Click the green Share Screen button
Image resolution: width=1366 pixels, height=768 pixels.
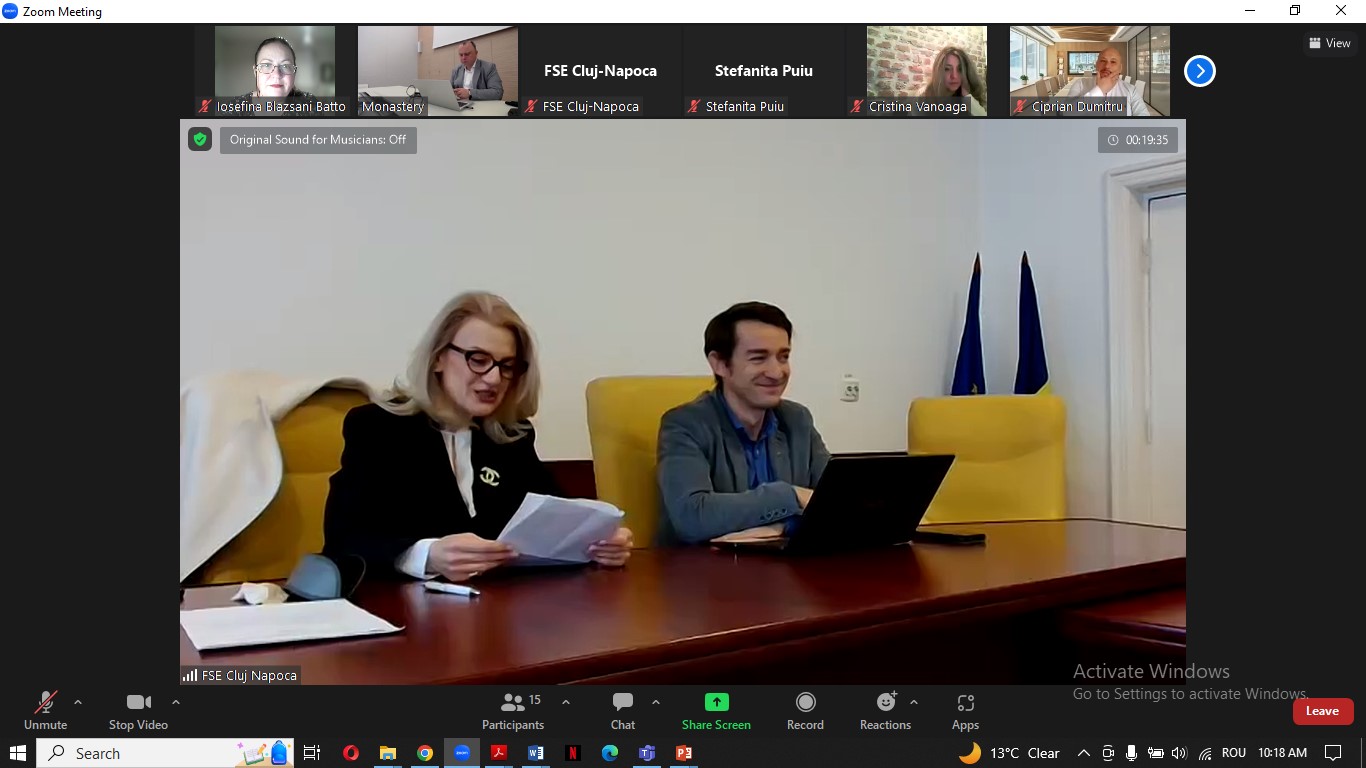(x=716, y=711)
